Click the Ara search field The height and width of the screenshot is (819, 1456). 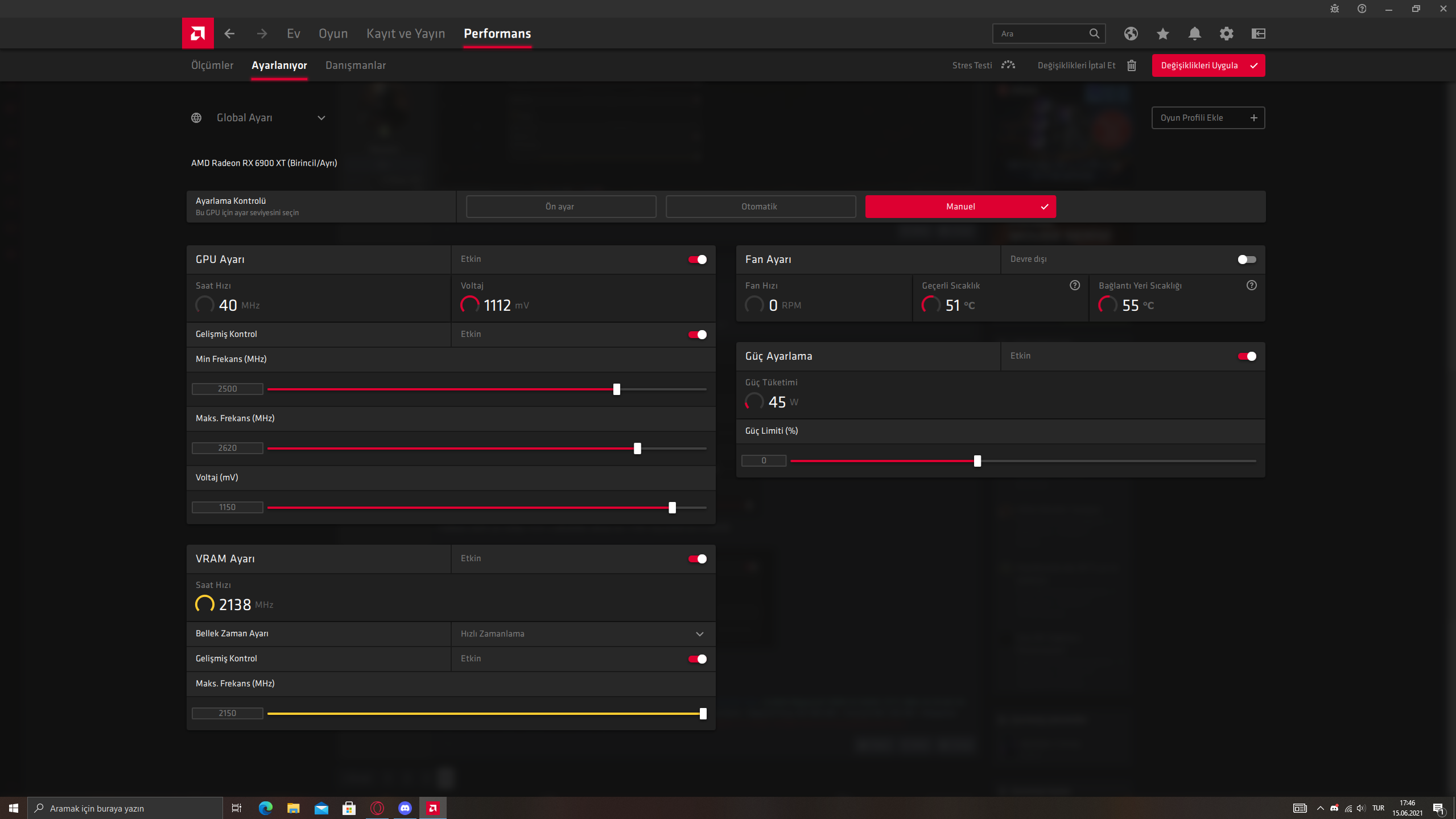pyautogui.click(x=1041, y=34)
